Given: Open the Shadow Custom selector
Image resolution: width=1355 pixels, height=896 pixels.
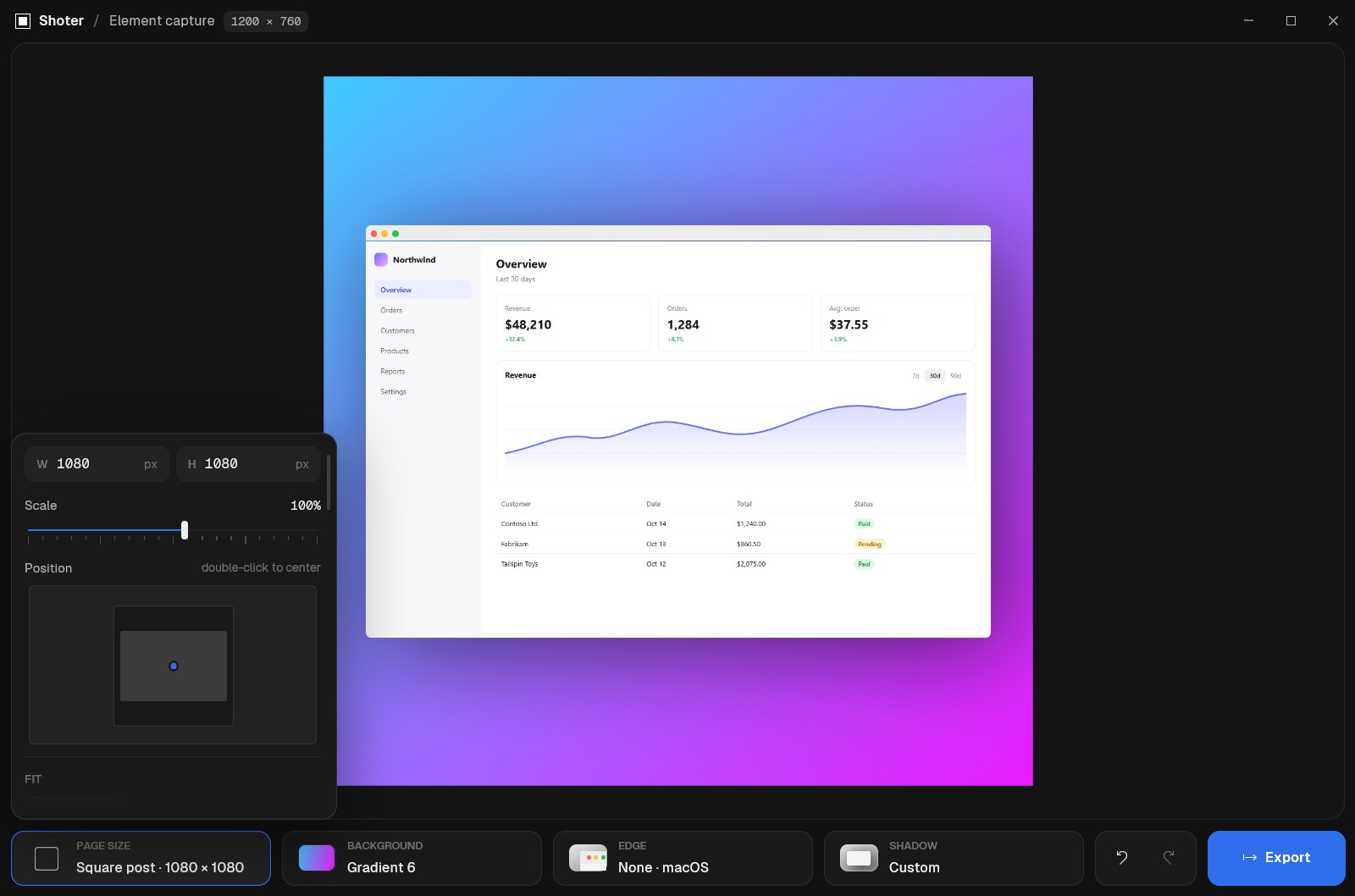Looking at the screenshot, I should [954, 858].
